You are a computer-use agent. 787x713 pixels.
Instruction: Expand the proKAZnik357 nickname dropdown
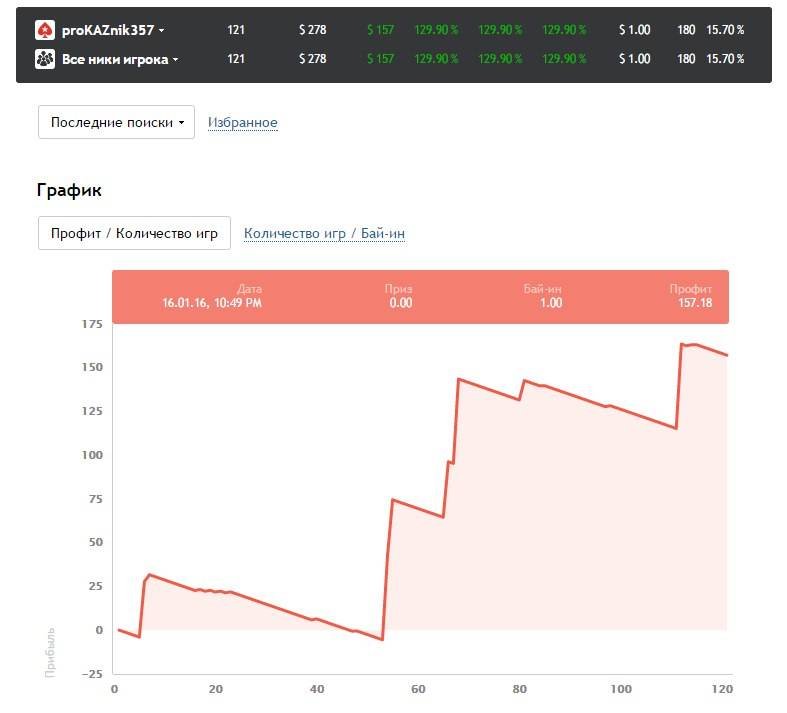161,31
